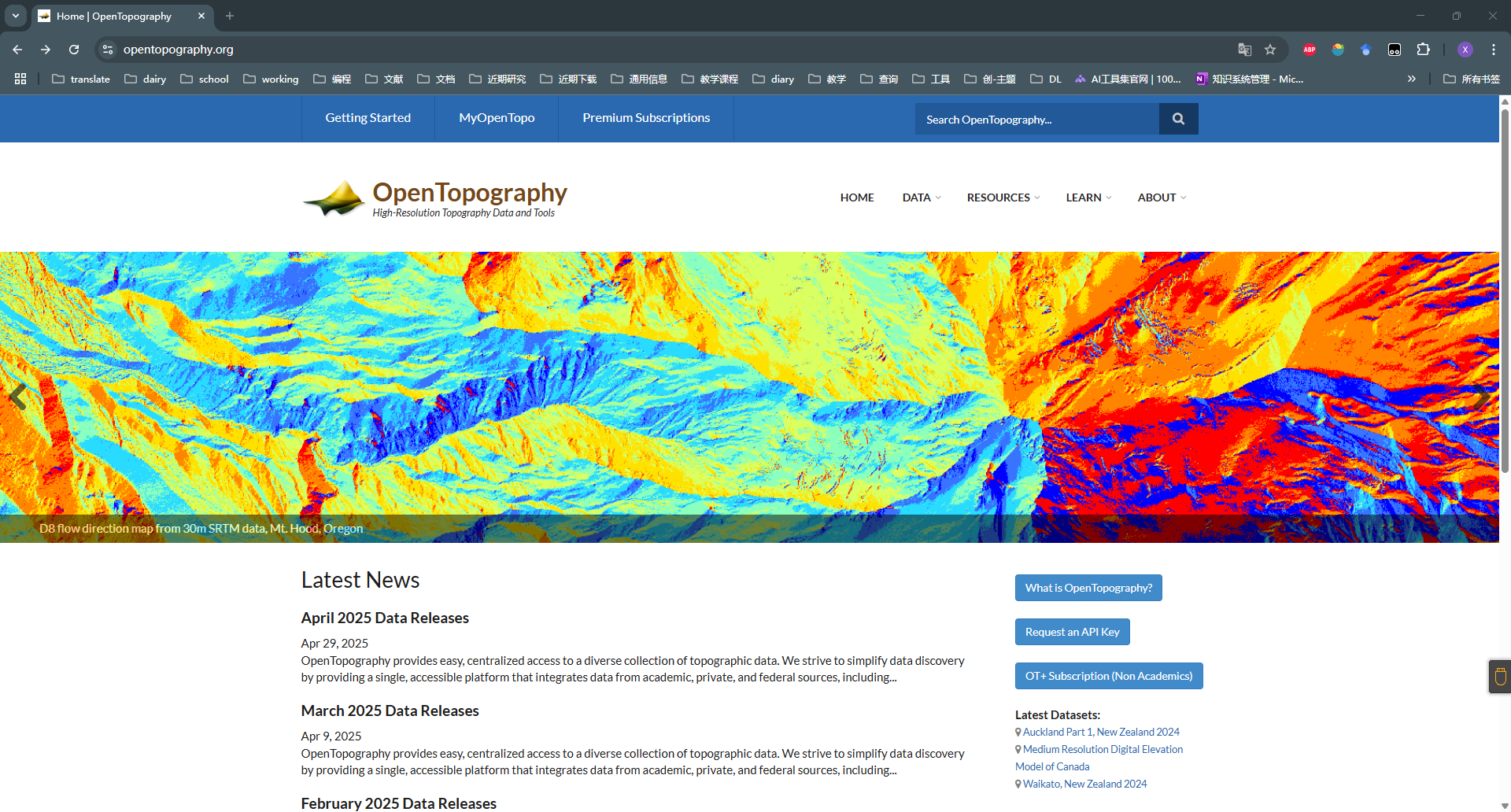Bookmark this page with star icon
Screen dimensions: 1511x812
(x=1270, y=50)
